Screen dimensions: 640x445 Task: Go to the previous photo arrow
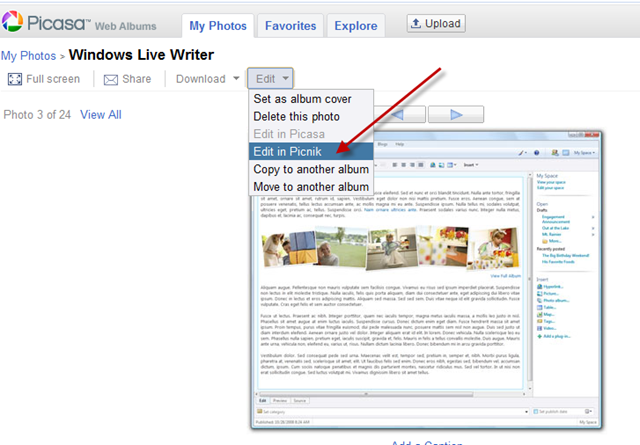pyautogui.click(x=400, y=115)
